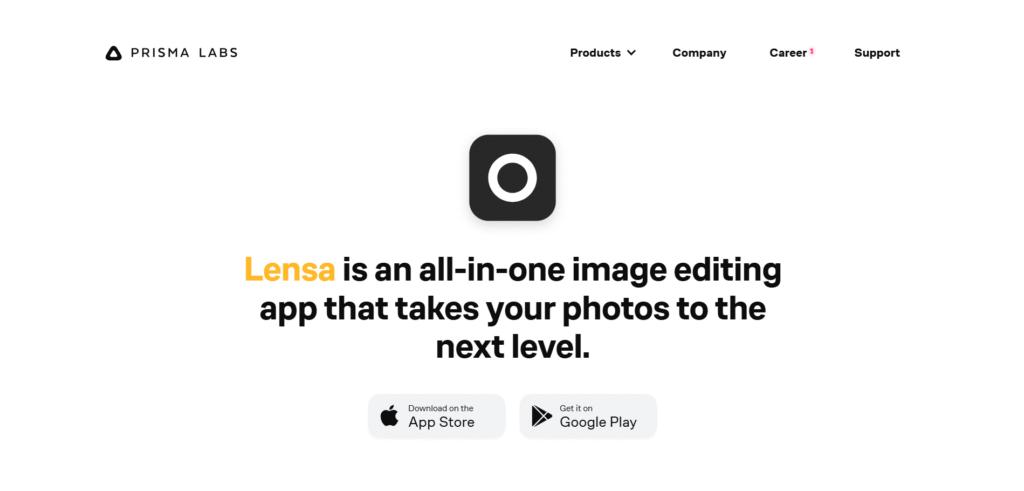This screenshot has height=491, width=1024.
Task: Click the yellow Lensa word in headline
Action: [290, 270]
